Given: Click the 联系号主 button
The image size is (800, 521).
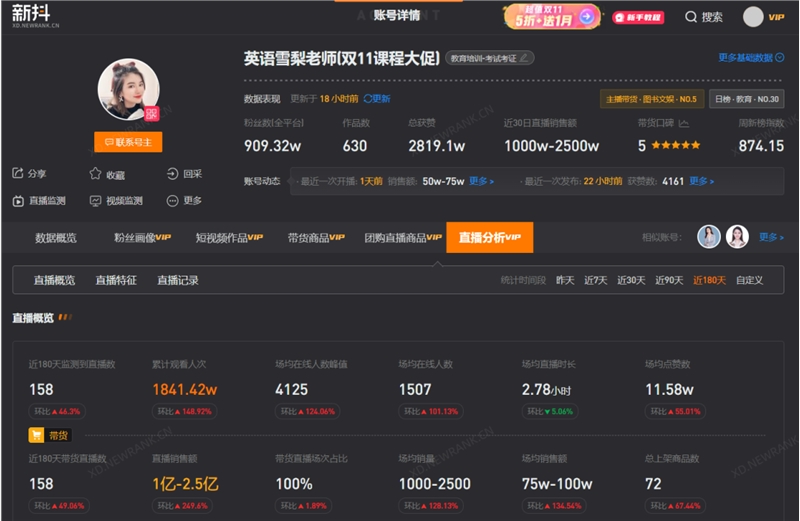Looking at the screenshot, I should [128, 142].
